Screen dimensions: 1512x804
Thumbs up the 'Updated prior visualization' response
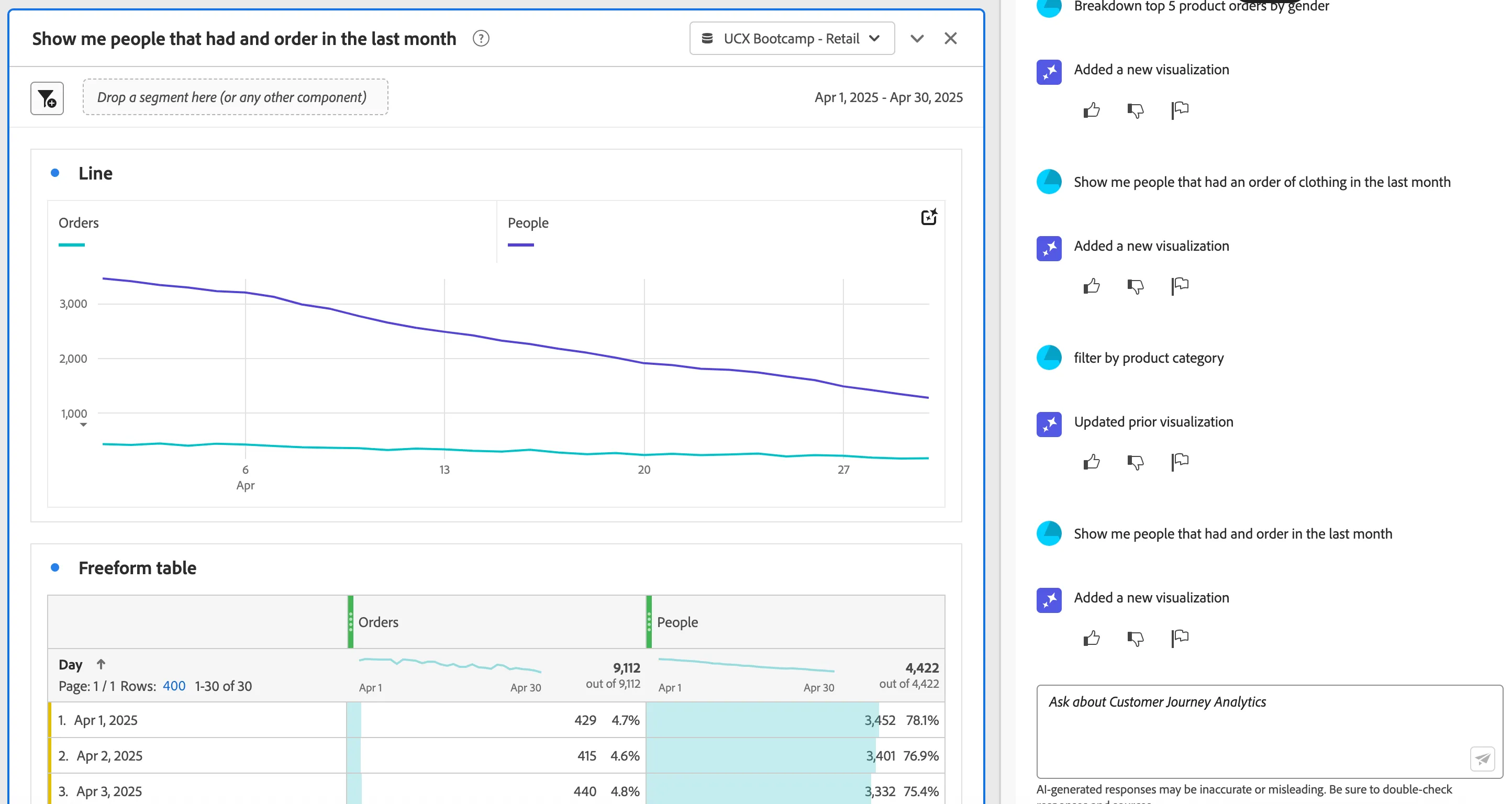pyautogui.click(x=1091, y=462)
